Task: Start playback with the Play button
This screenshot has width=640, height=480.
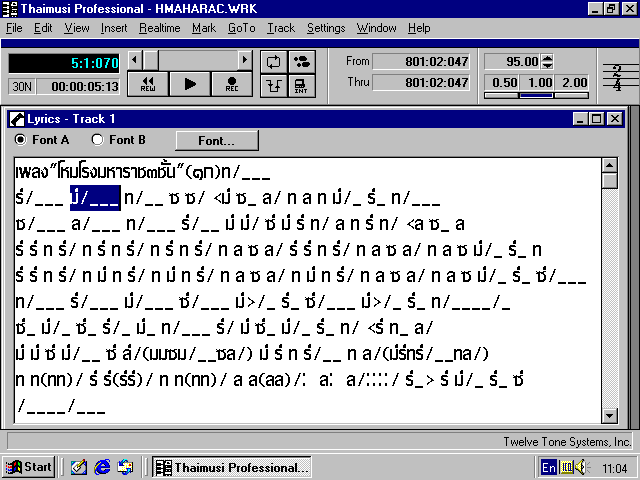Action: (190, 84)
